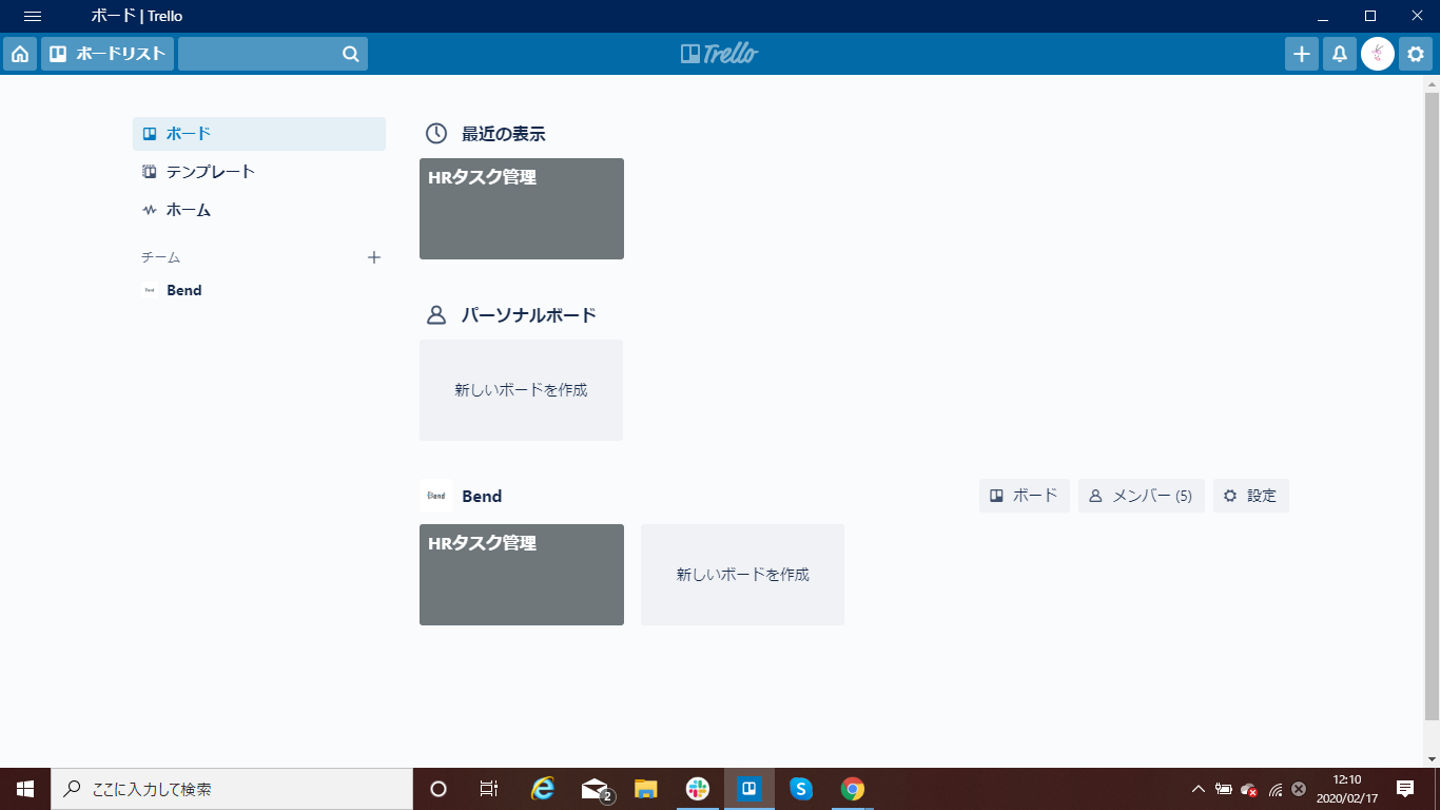Create new board under パーソナルボード

pyautogui.click(x=521, y=390)
